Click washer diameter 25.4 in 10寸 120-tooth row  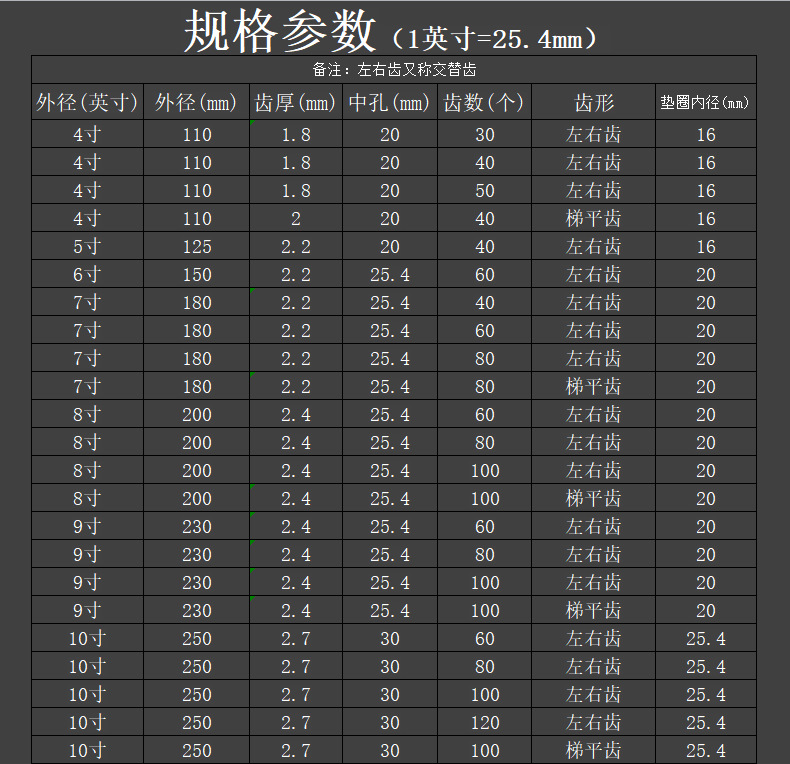coord(706,723)
